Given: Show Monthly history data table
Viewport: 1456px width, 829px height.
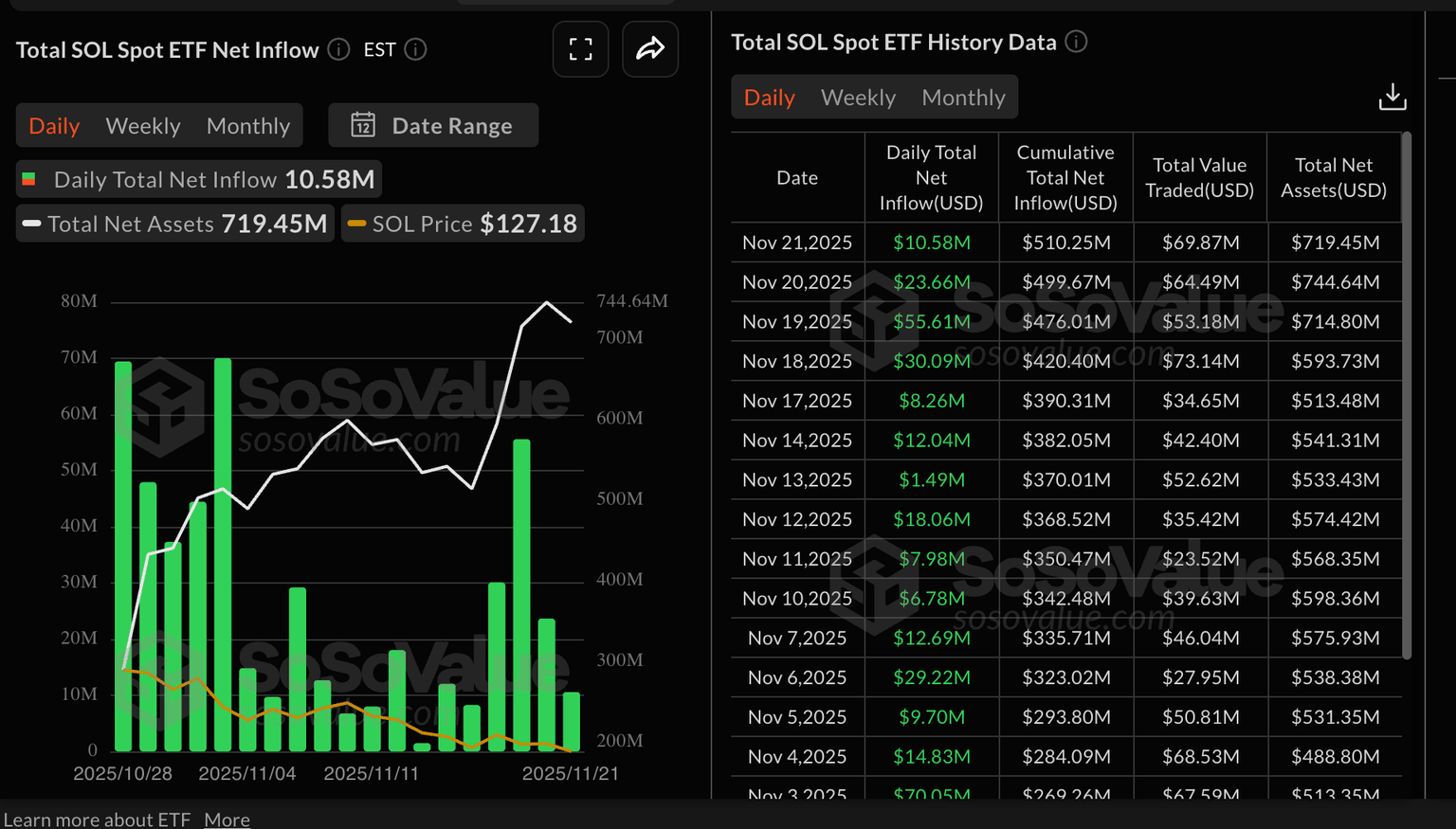Looking at the screenshot, I should 963,98.
